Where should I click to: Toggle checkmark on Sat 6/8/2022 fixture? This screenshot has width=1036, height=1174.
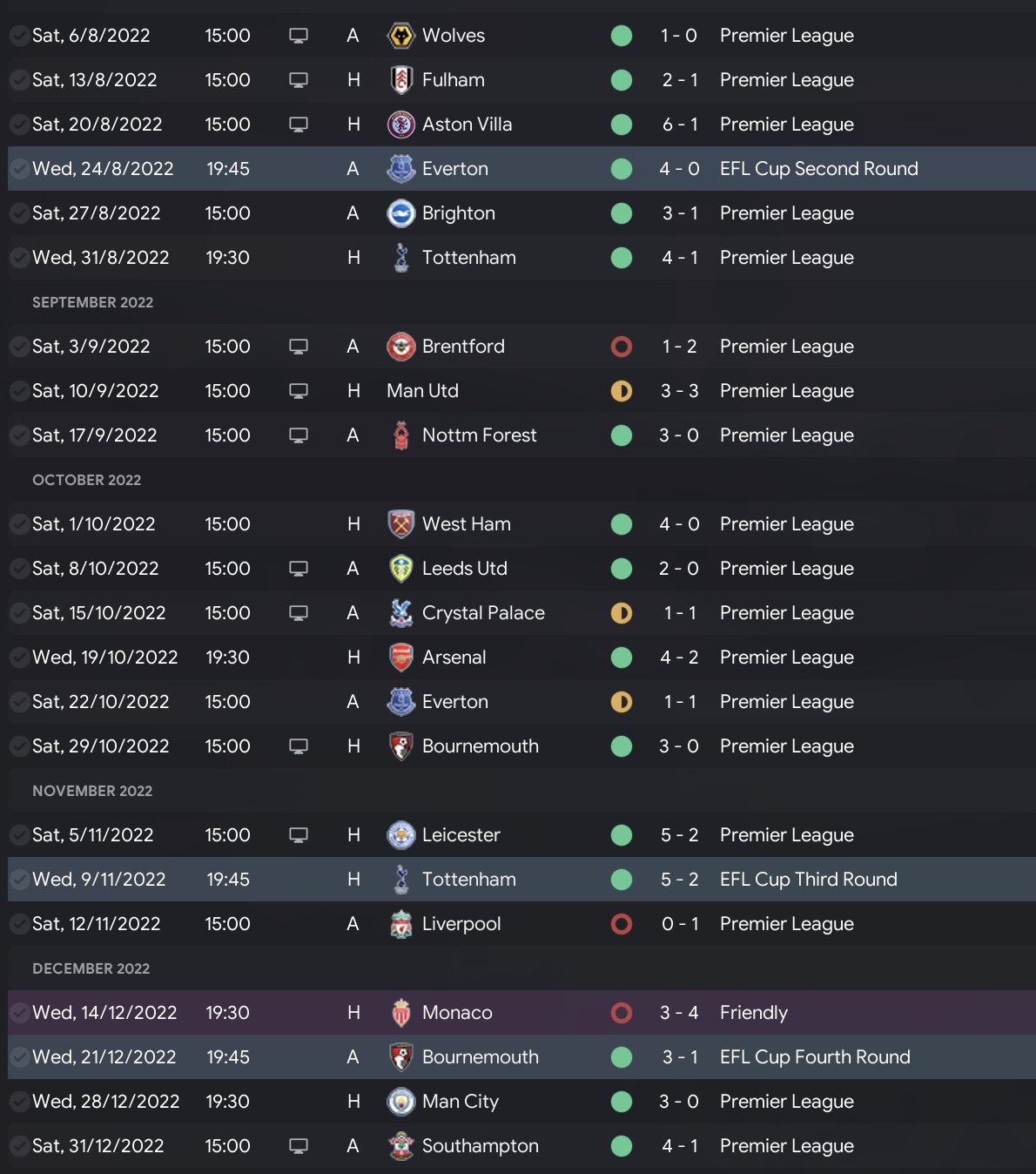coord(18,36)
